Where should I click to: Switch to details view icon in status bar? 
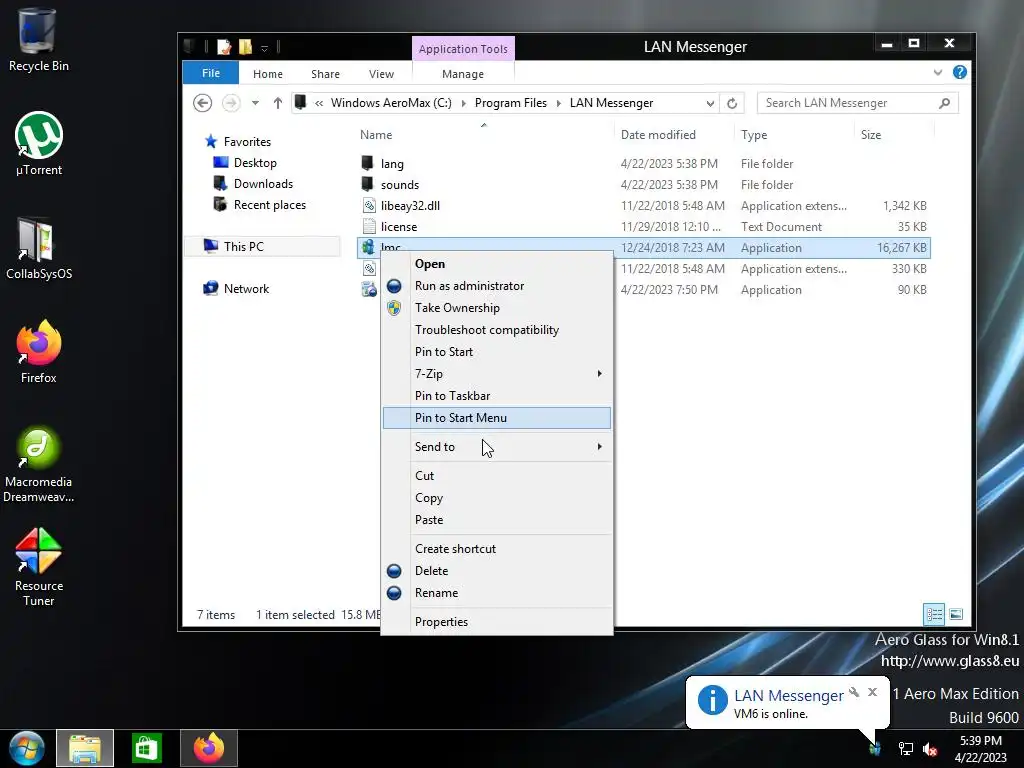click(934, 614)
